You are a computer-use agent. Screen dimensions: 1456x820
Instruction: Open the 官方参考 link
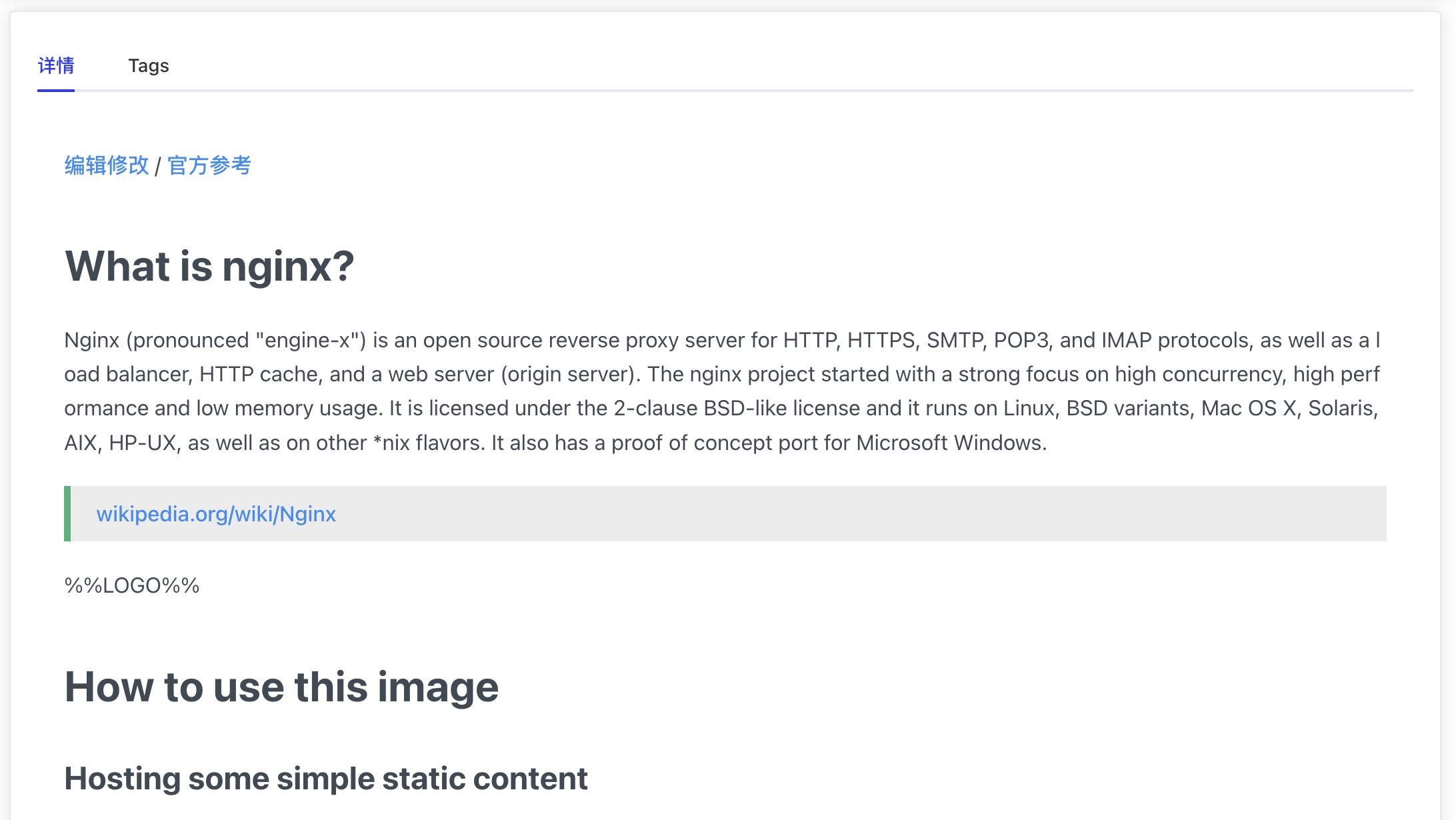pos(209,165)
